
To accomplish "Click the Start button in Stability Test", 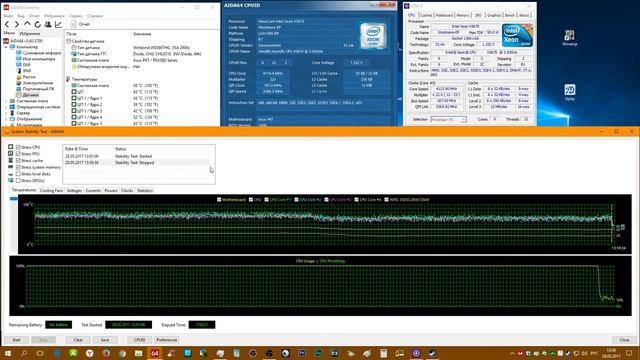I will [x=16, y=340].
